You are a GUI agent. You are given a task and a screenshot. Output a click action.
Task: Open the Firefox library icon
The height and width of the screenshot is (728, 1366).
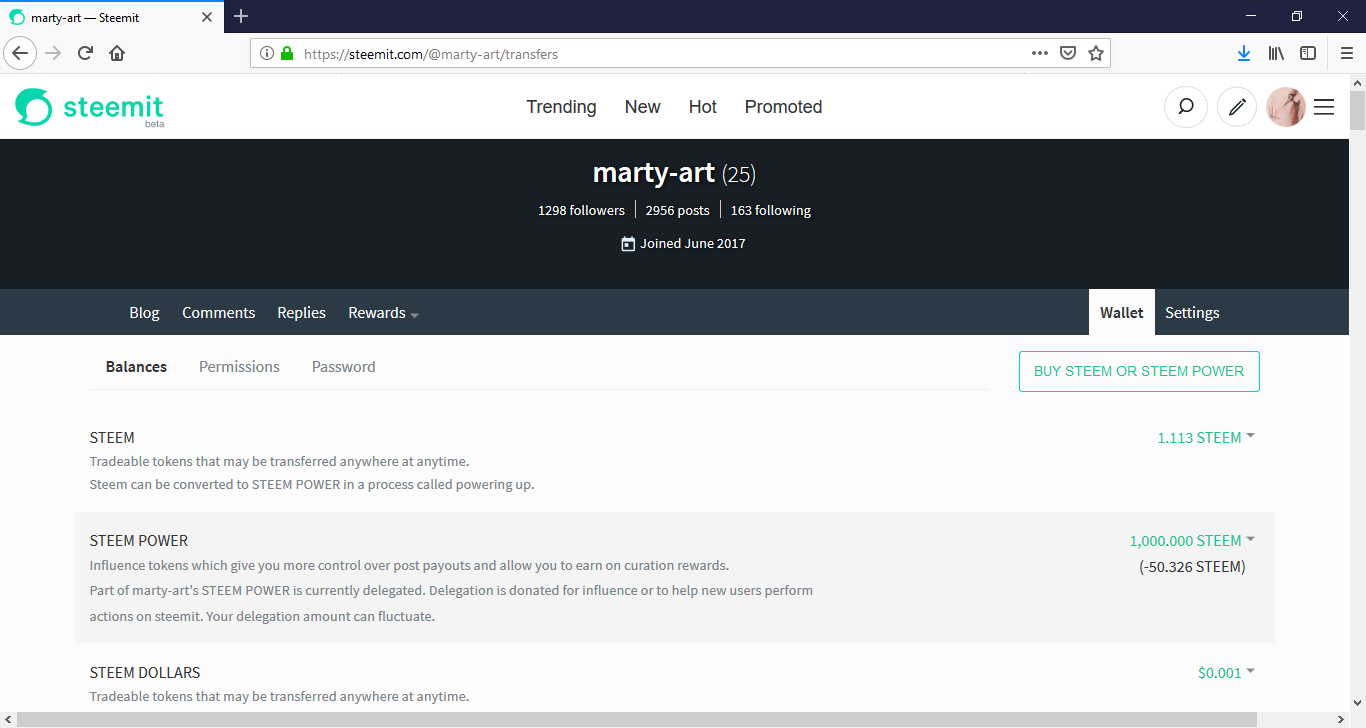[x=1276, y=53]
